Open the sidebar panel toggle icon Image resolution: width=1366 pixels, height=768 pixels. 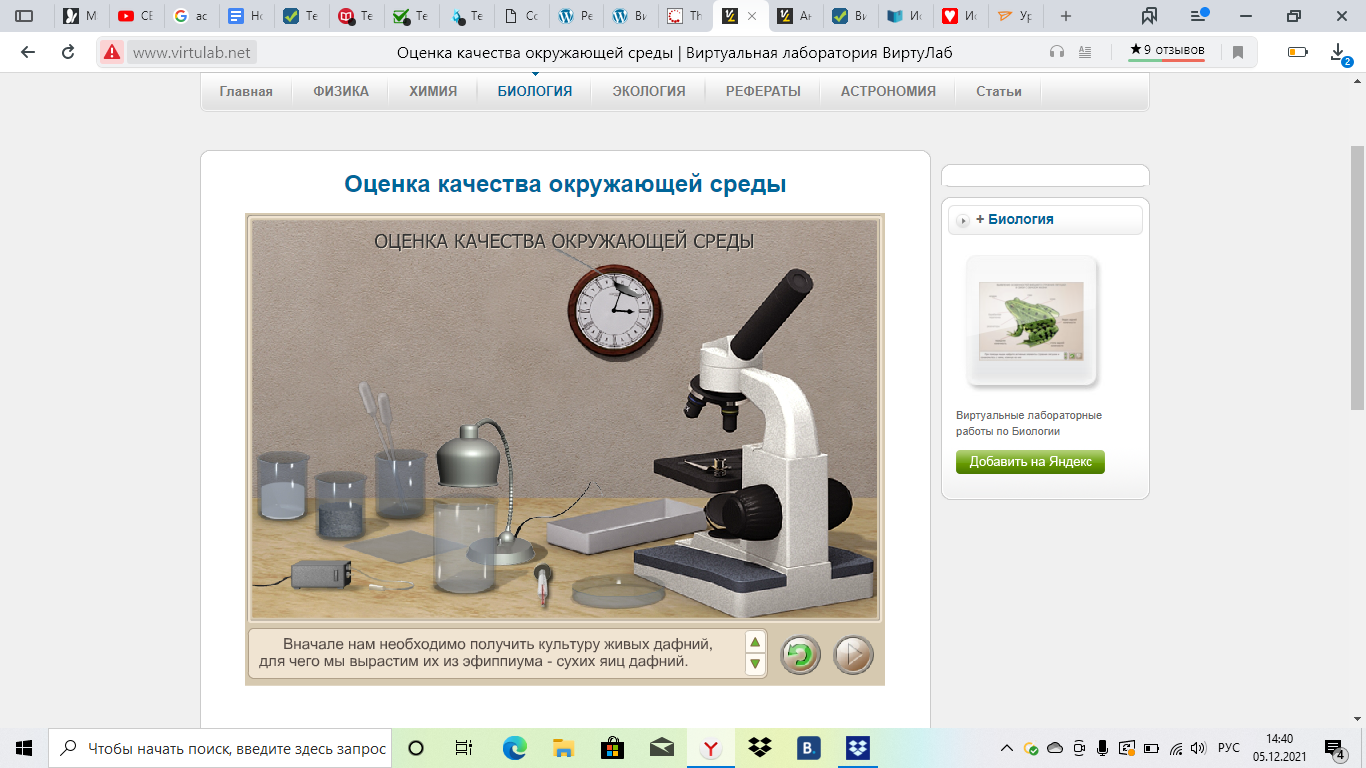click(x=24, y=16)
